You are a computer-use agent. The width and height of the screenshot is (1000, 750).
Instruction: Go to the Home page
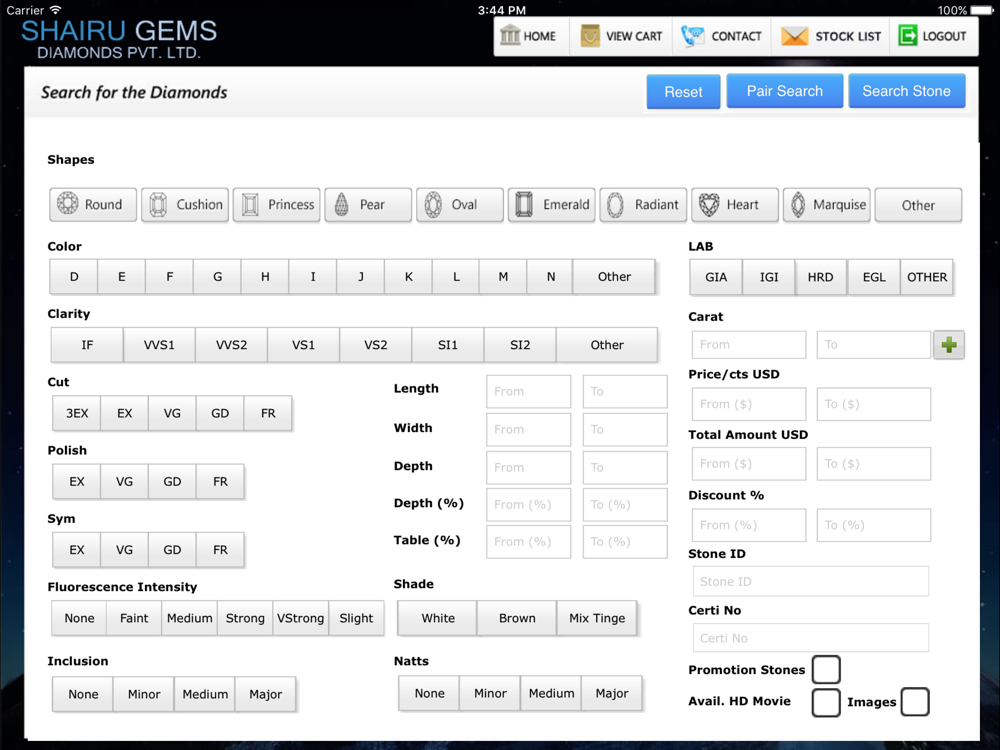tap(528, 36)
